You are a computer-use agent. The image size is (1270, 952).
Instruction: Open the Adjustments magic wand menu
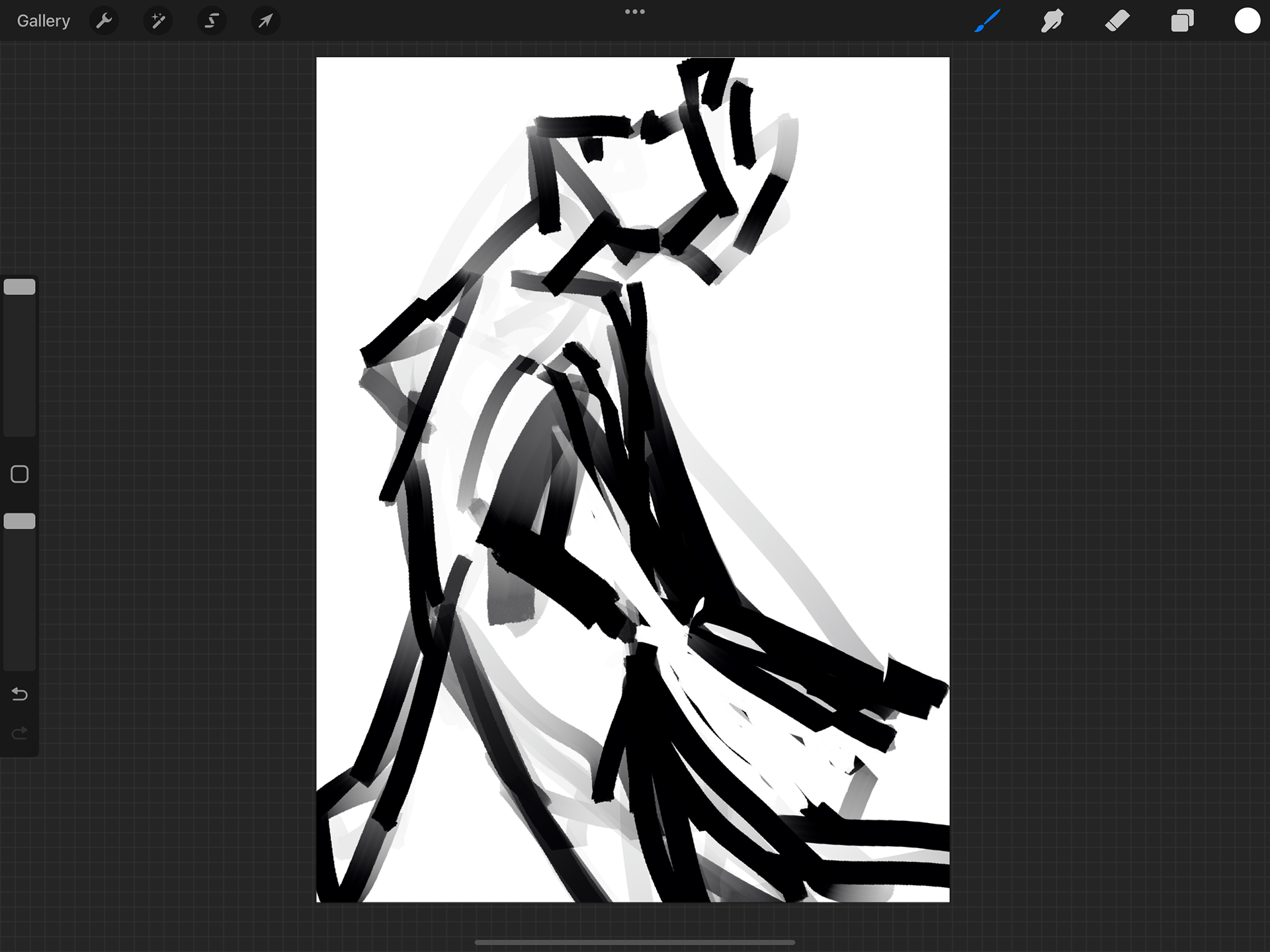158,21
